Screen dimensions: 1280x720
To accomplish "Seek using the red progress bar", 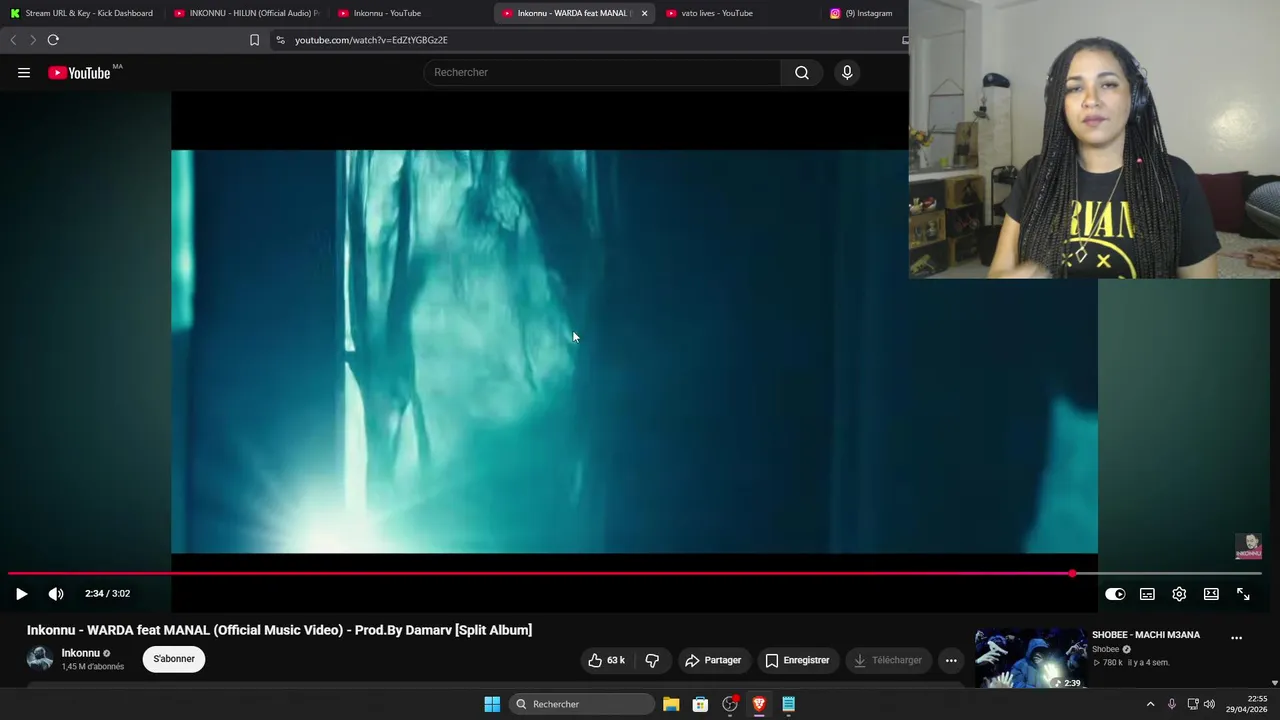I will (x=635, y=574).
